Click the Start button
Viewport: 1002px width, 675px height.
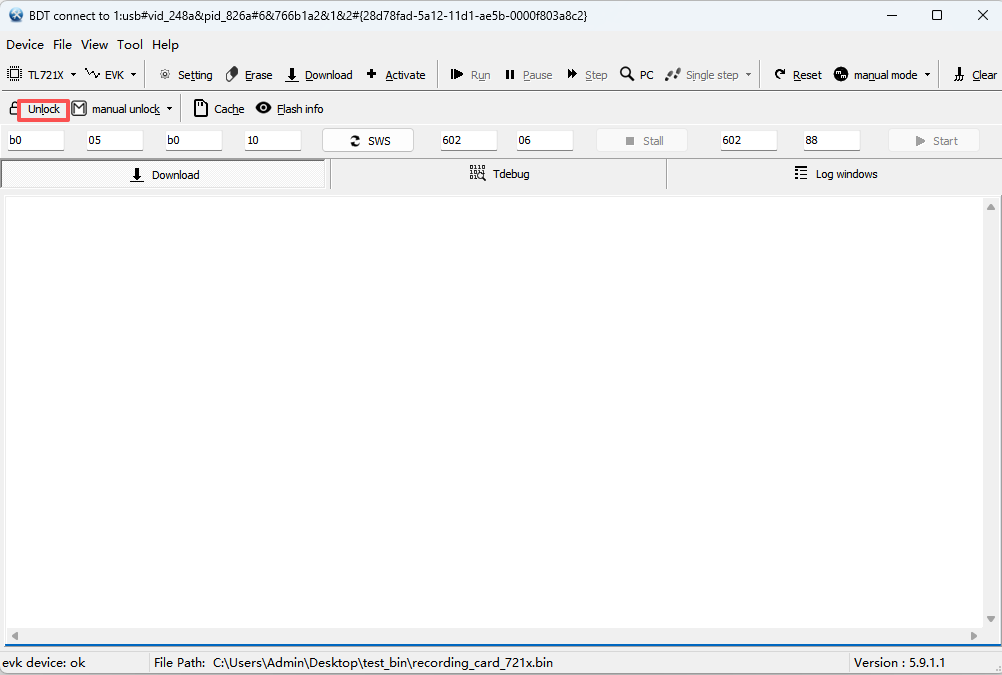click(x=934, y=141)
